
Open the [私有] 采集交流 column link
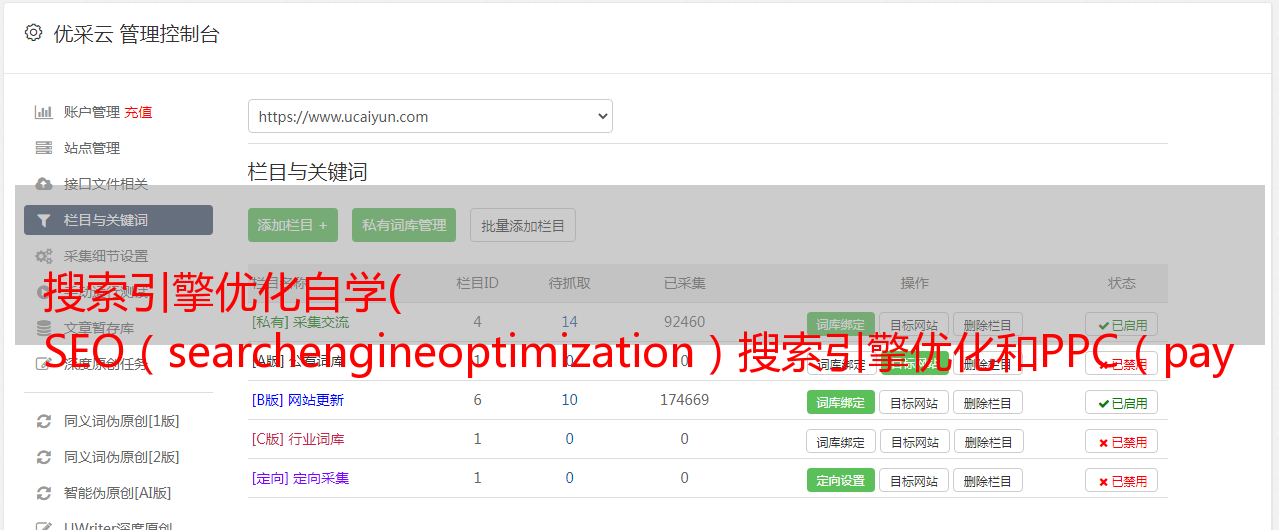tap(301, 322)
